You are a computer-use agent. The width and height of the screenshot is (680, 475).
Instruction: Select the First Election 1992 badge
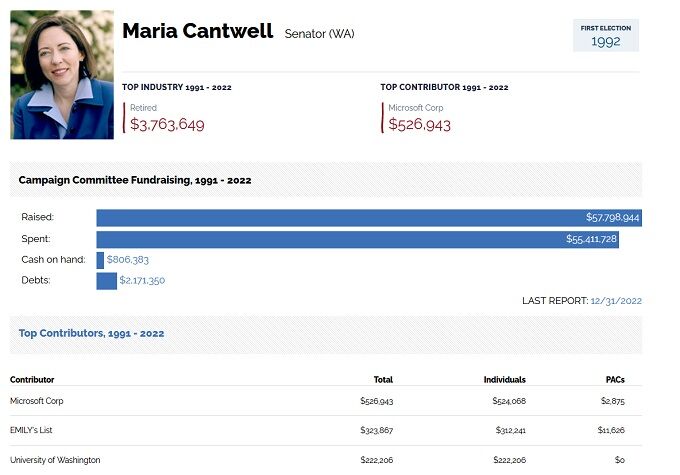tap(606, 35)
